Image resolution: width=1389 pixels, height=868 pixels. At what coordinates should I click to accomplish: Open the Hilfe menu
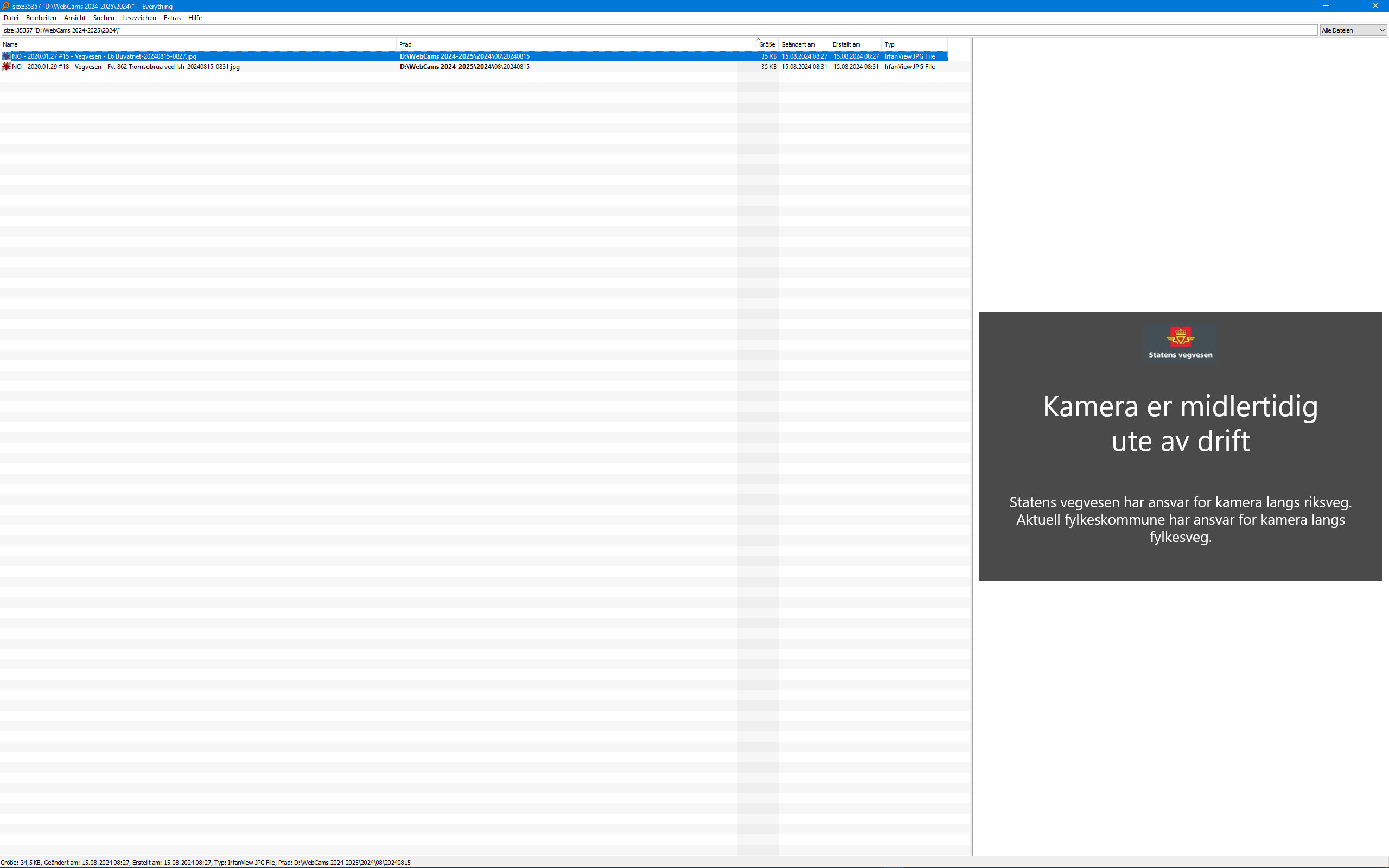coord(195,18)
